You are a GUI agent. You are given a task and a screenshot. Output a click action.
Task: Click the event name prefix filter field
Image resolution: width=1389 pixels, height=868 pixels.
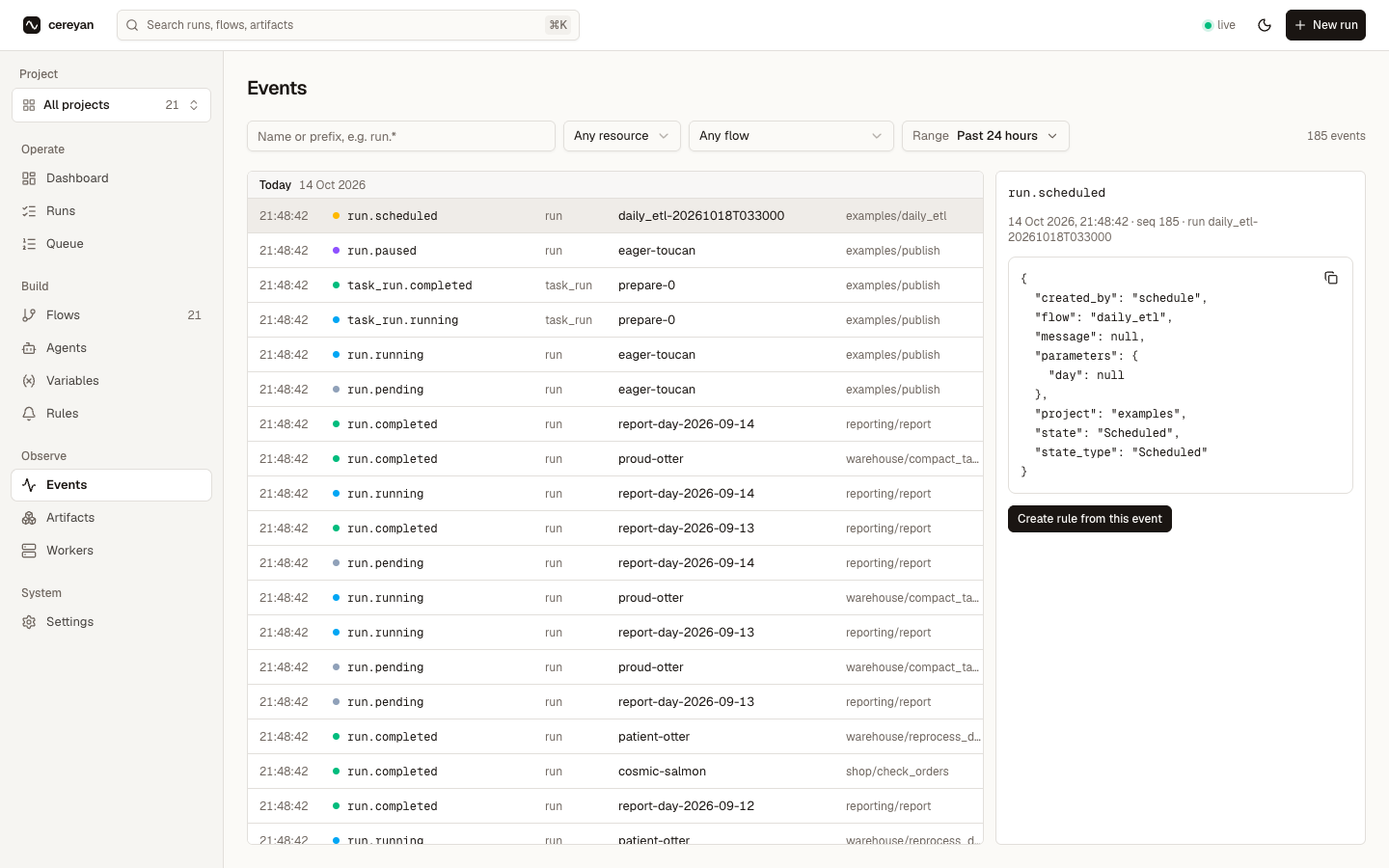pos(401,136)
